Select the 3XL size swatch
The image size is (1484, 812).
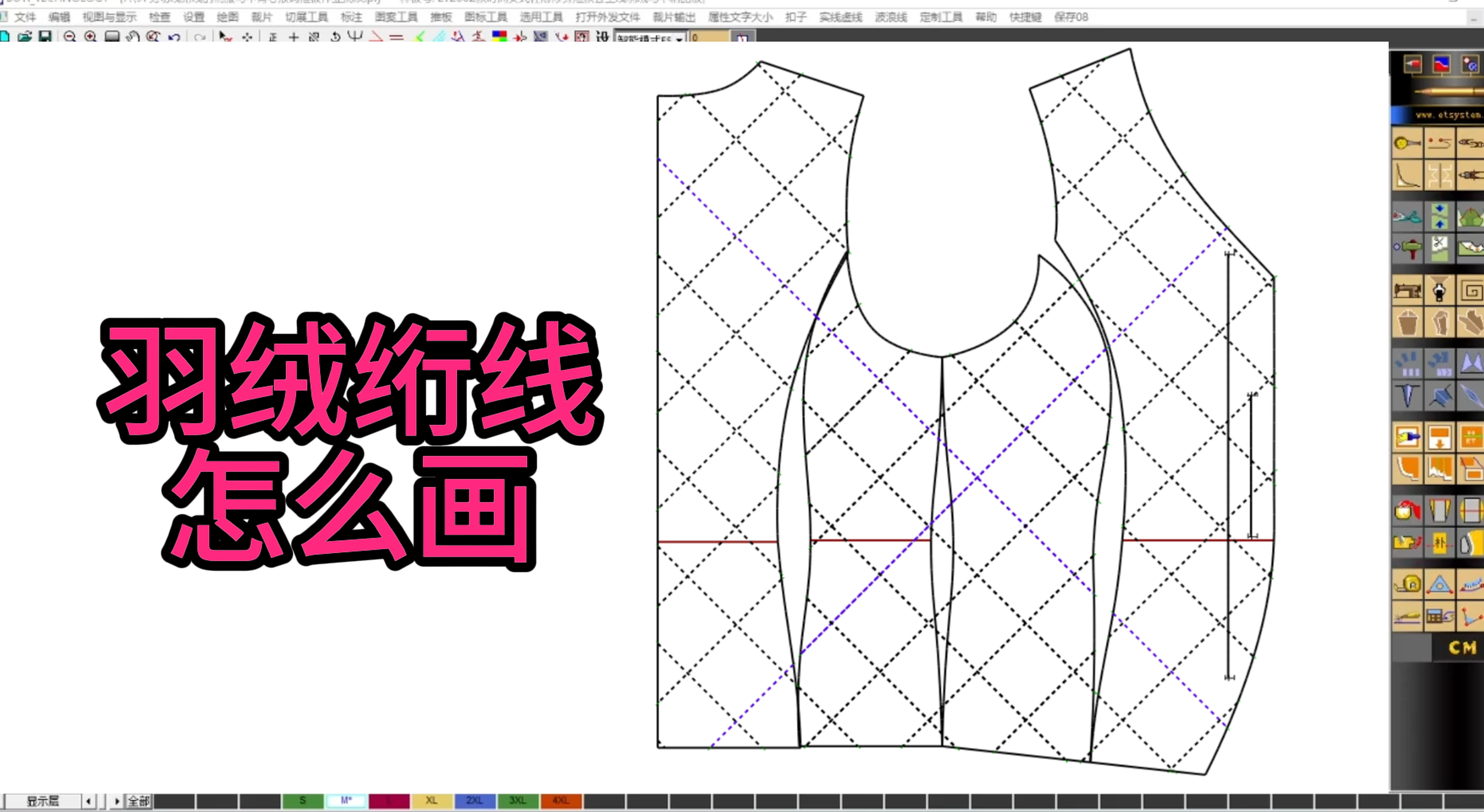pos(518,801)
